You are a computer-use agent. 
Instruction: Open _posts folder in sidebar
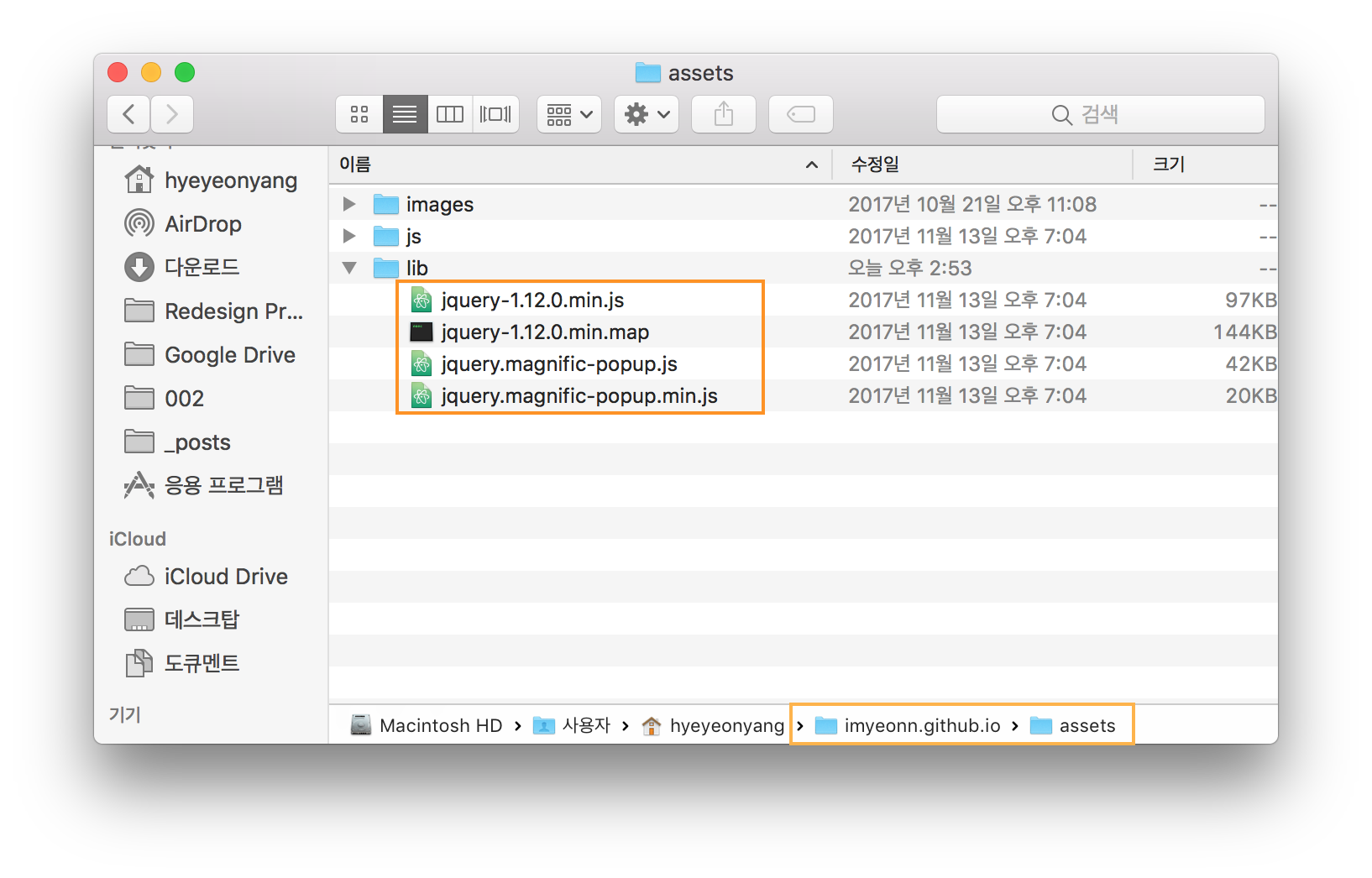pyautogui.click(x=177, y=442)
